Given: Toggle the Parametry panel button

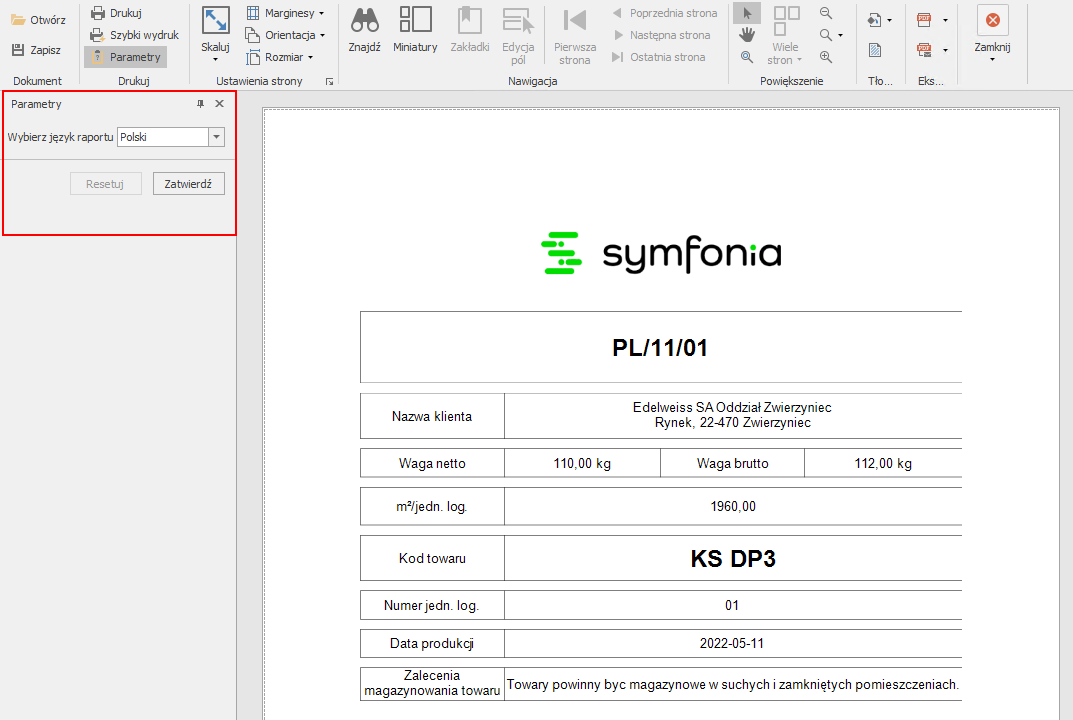Looking at the screenshot, I should click(125, 57).
